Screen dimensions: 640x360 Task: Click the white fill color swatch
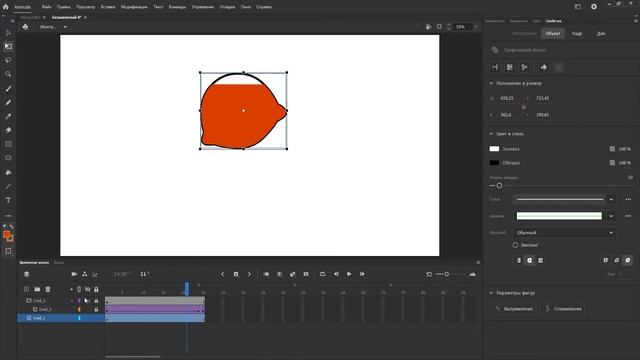(494, 149)
